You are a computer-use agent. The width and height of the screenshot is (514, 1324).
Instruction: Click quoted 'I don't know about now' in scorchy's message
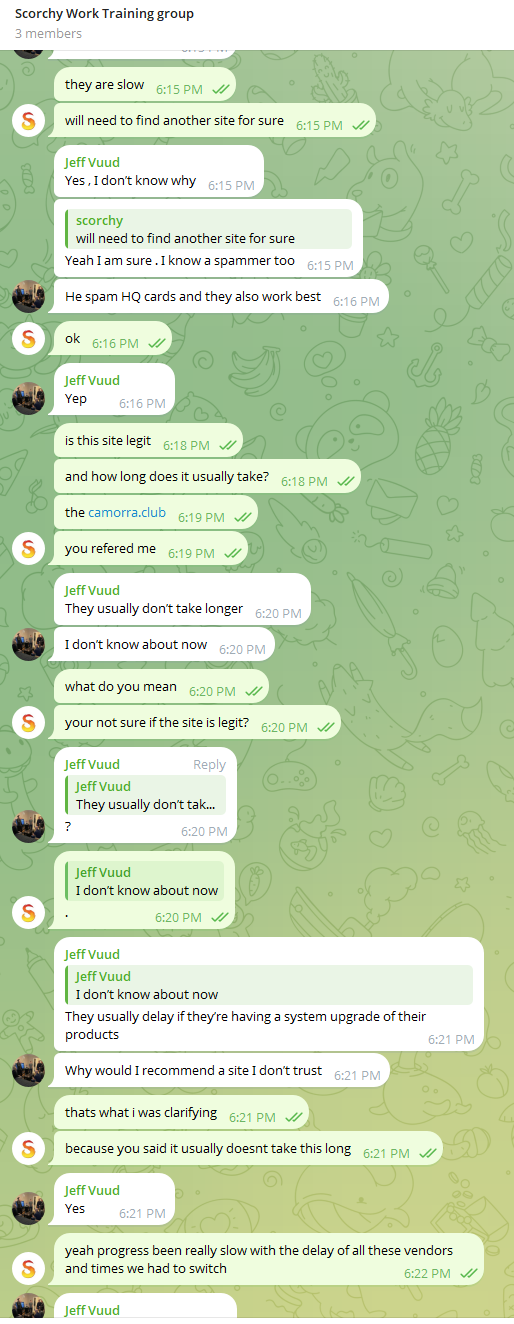click(x=144, y=881)
